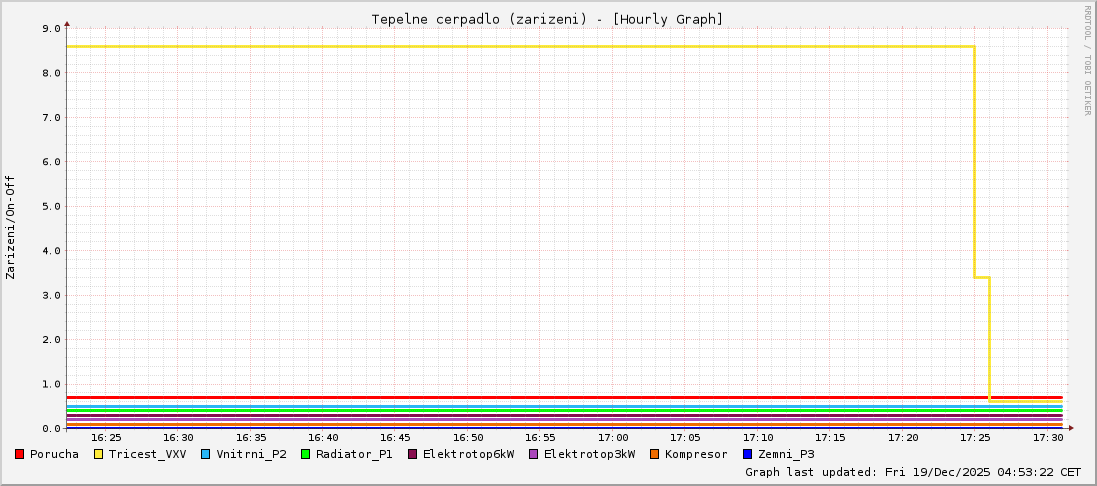
Task: Click the RRDTOOL / TOBI OETIKER watermark
Action: 1087,60
